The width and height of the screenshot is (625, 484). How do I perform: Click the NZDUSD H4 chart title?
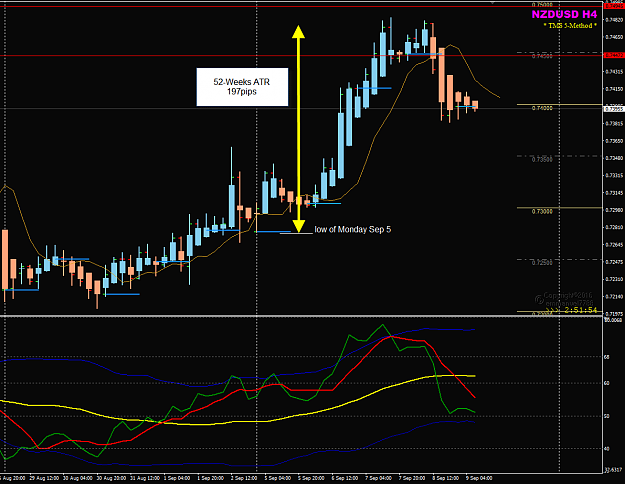pos(564,14)
